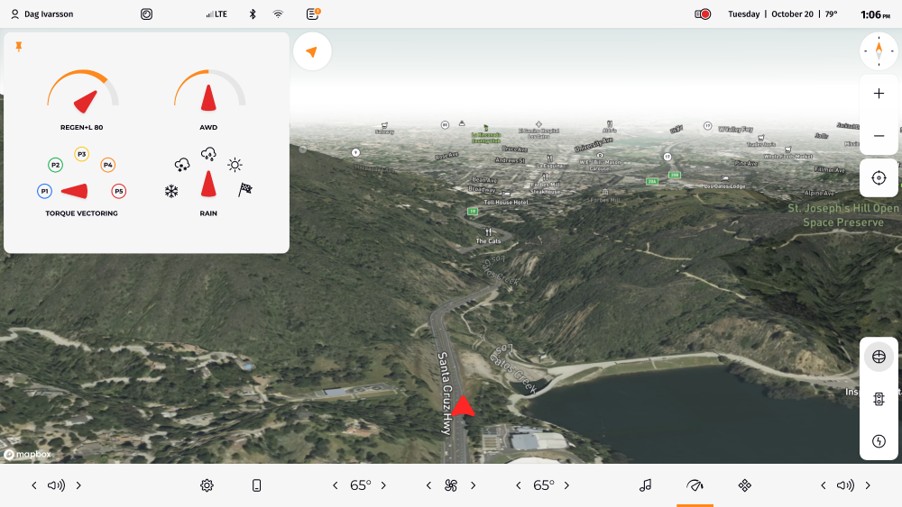Viewport: 902px width, 507px height.
Task: Recenter map on current location
Action: point(878,178)
